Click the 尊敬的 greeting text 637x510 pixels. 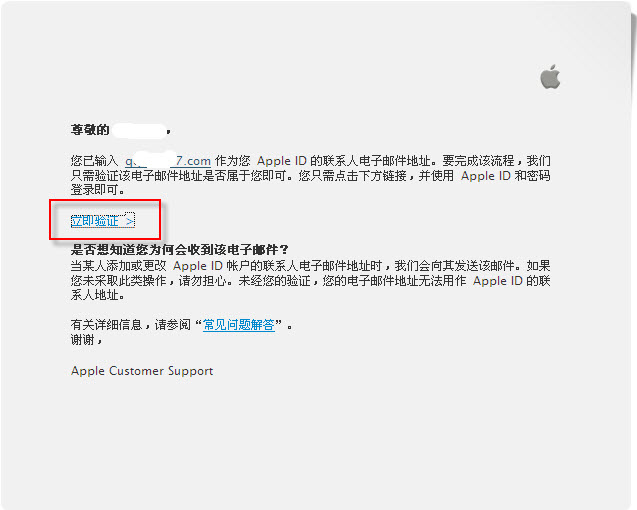(90, 130)
